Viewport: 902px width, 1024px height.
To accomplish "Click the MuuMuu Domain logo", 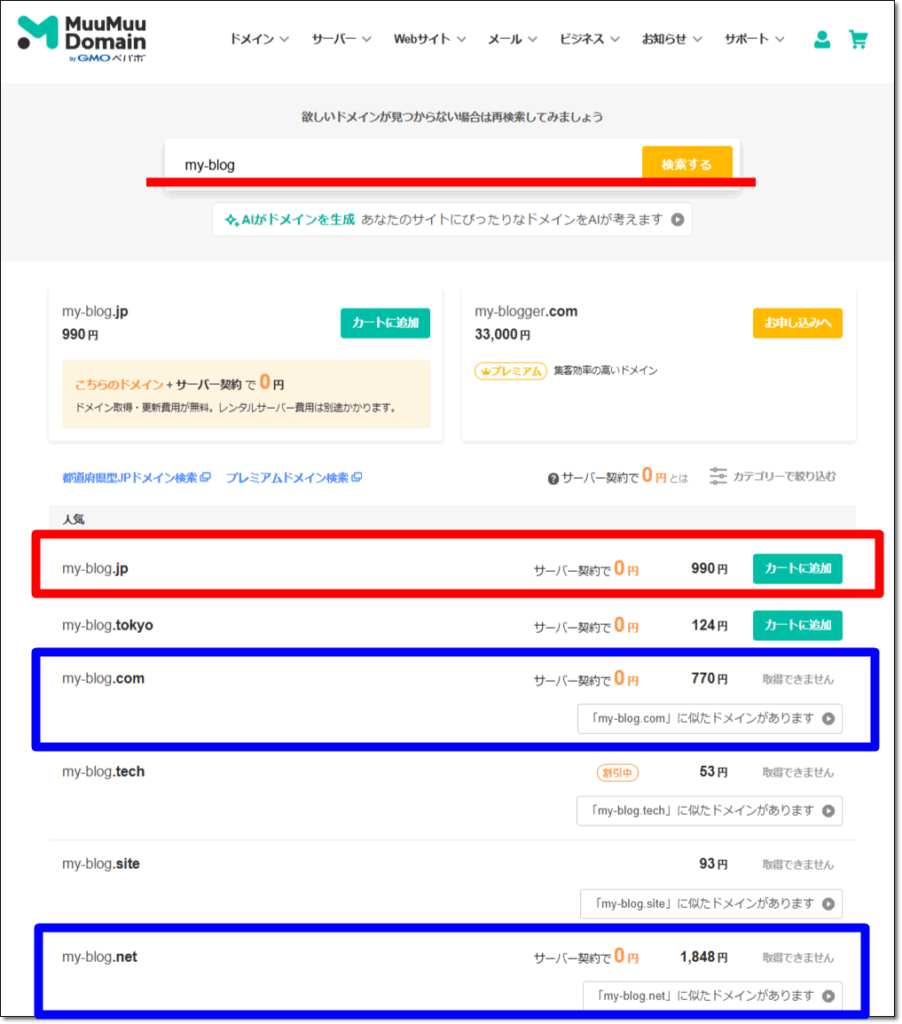I will click(x=80, y=40).
